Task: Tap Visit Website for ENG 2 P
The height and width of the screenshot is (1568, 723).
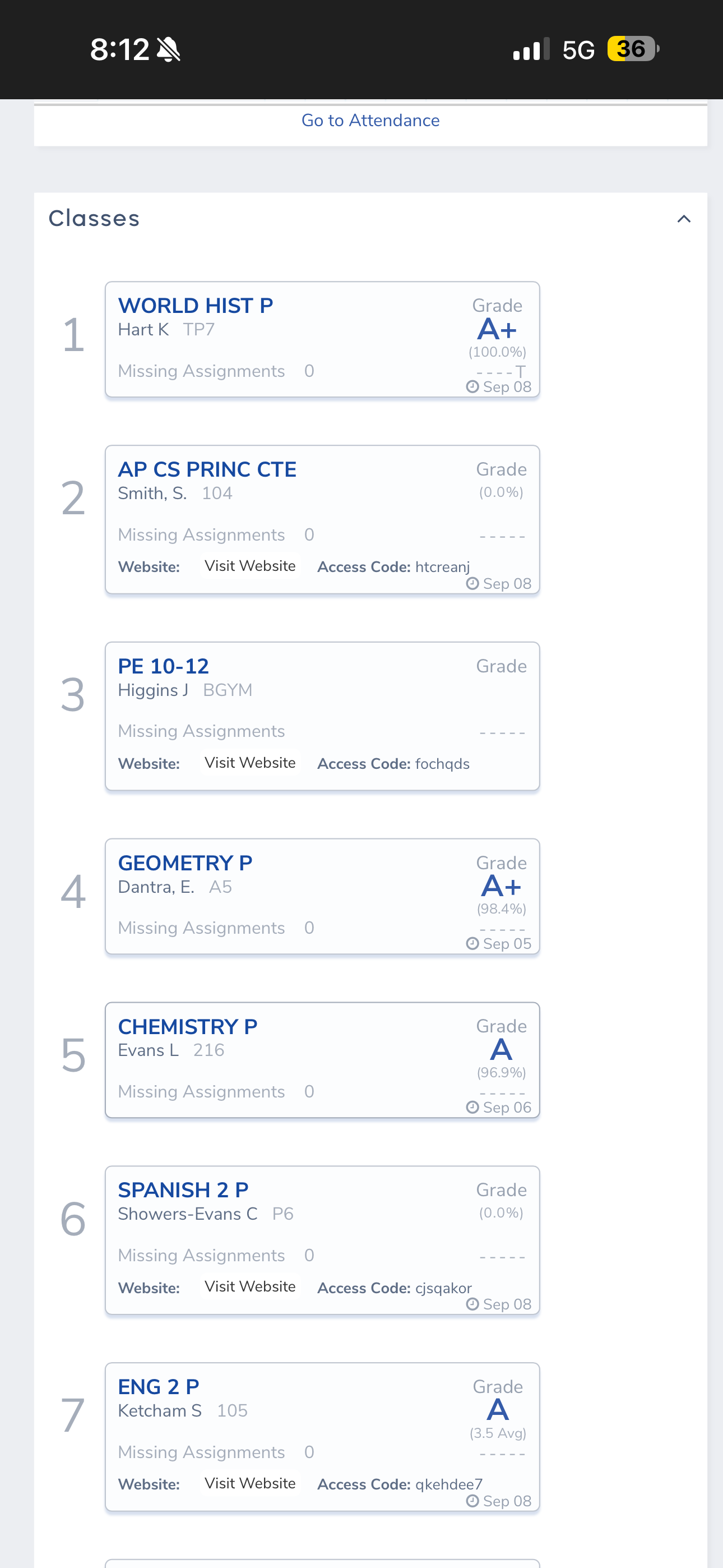Action: tap(249, 1483)
